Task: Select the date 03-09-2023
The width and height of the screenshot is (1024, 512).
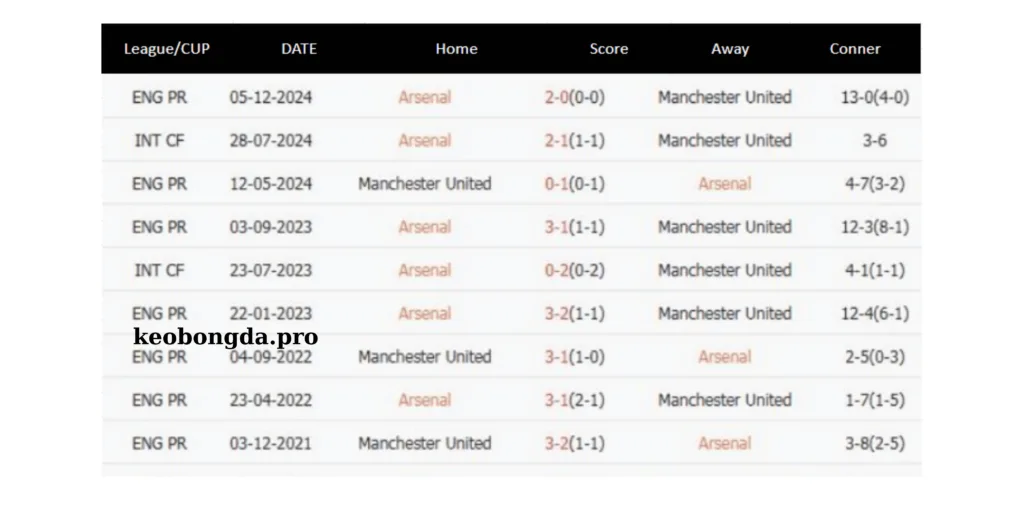Action: coord(271,227)
